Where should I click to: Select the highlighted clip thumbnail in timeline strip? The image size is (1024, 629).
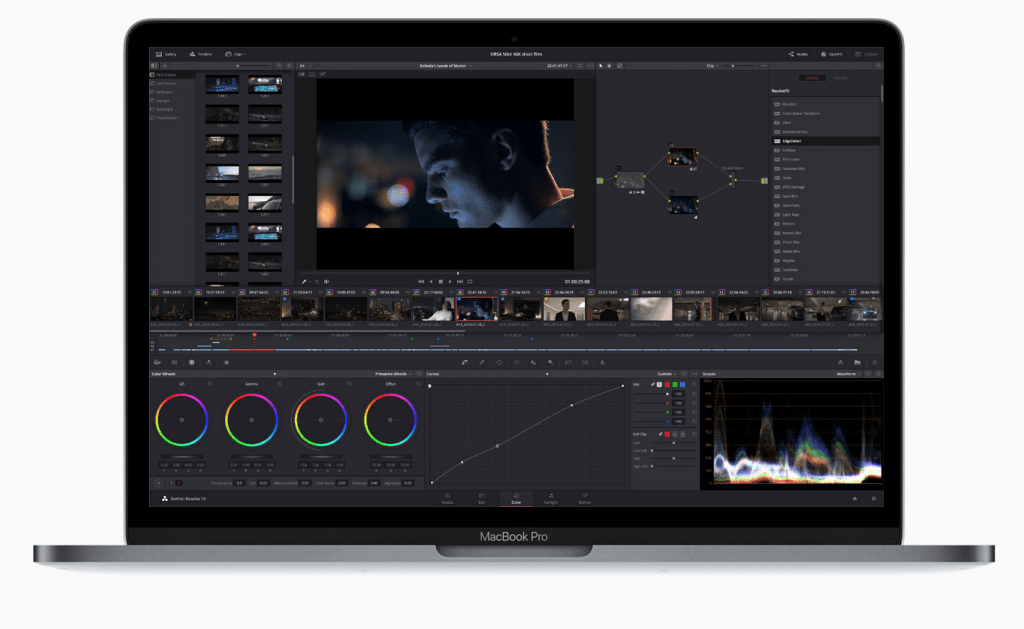coord(477,308)
